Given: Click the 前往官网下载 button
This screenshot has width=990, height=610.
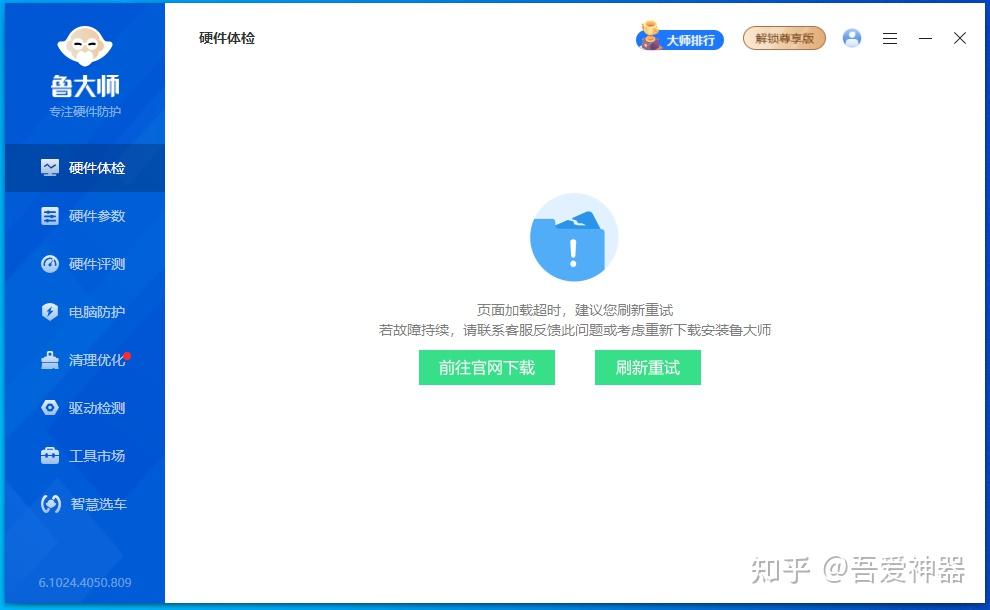Looking at the screenshot, I should tap(487, 368).
